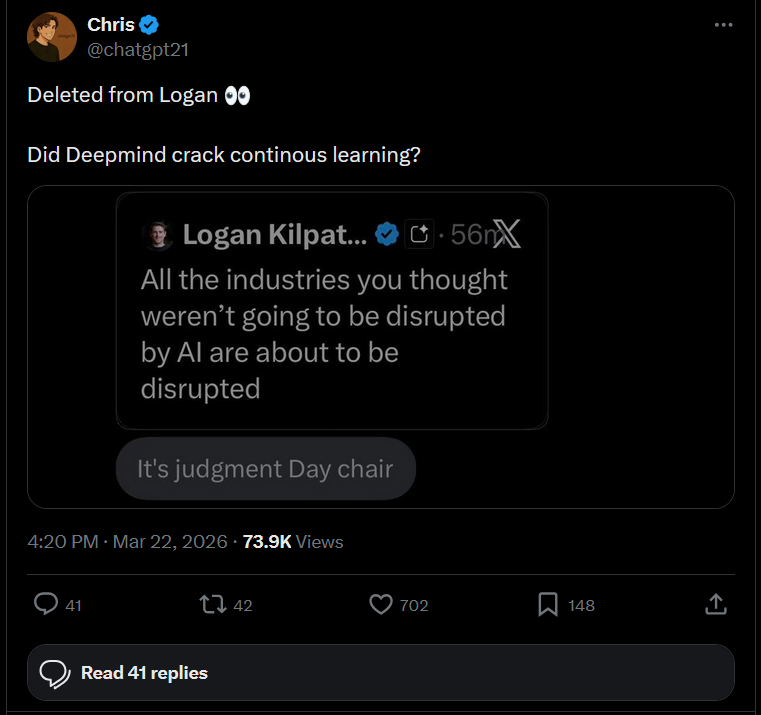Click the It's judgment Day chair bubble
This screenshot has height=715, width=761.
pos(265,468)
